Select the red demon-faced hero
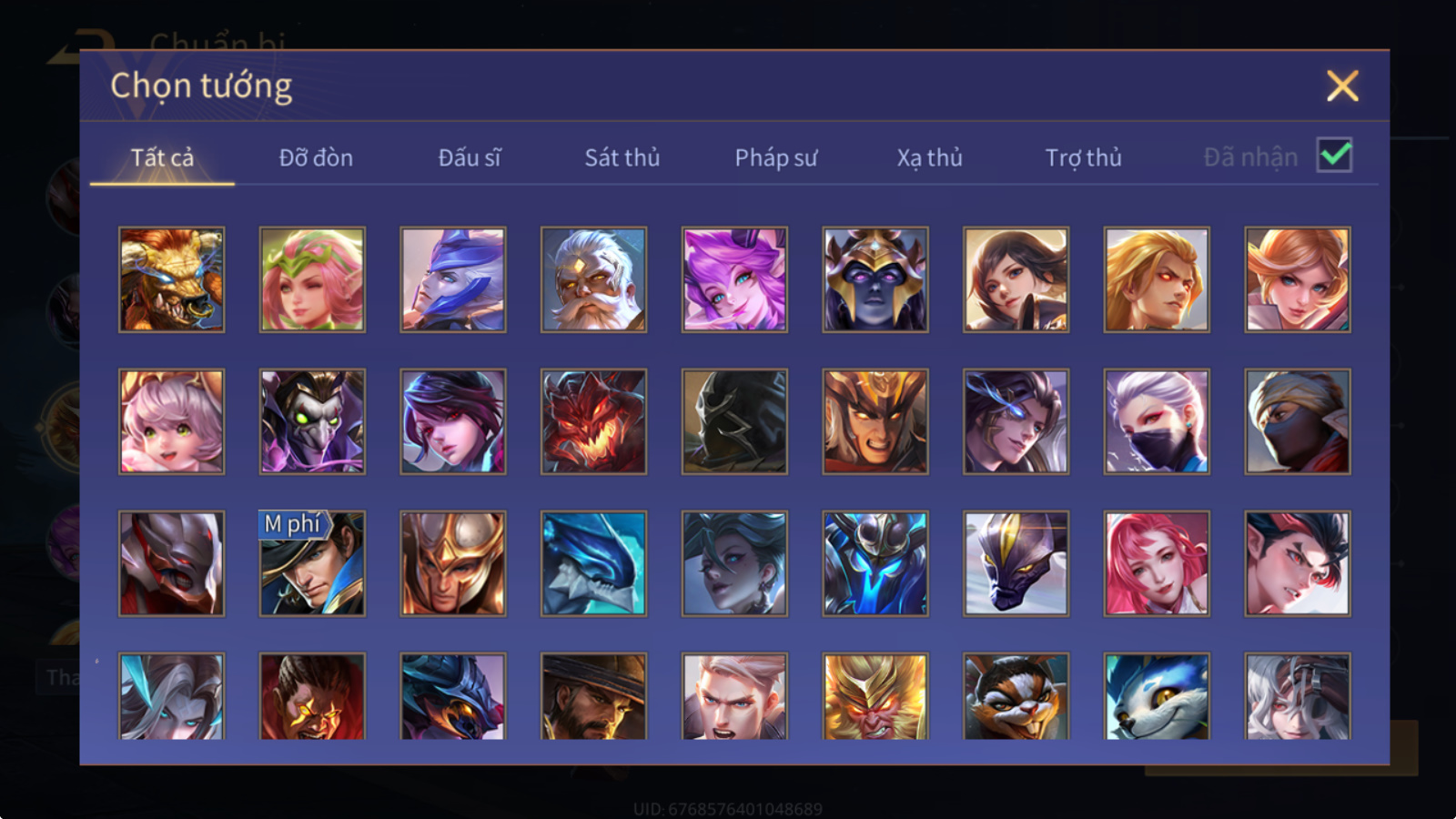This screenshot has height=819, width=1456. (593, 421)
